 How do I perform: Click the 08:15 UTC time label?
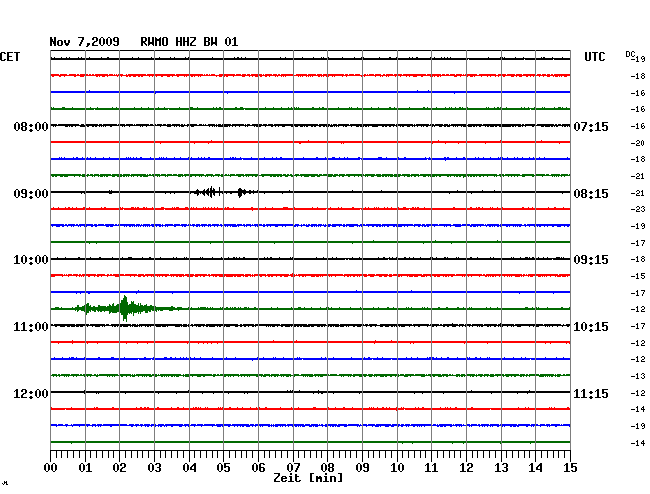tap(591, 194)
